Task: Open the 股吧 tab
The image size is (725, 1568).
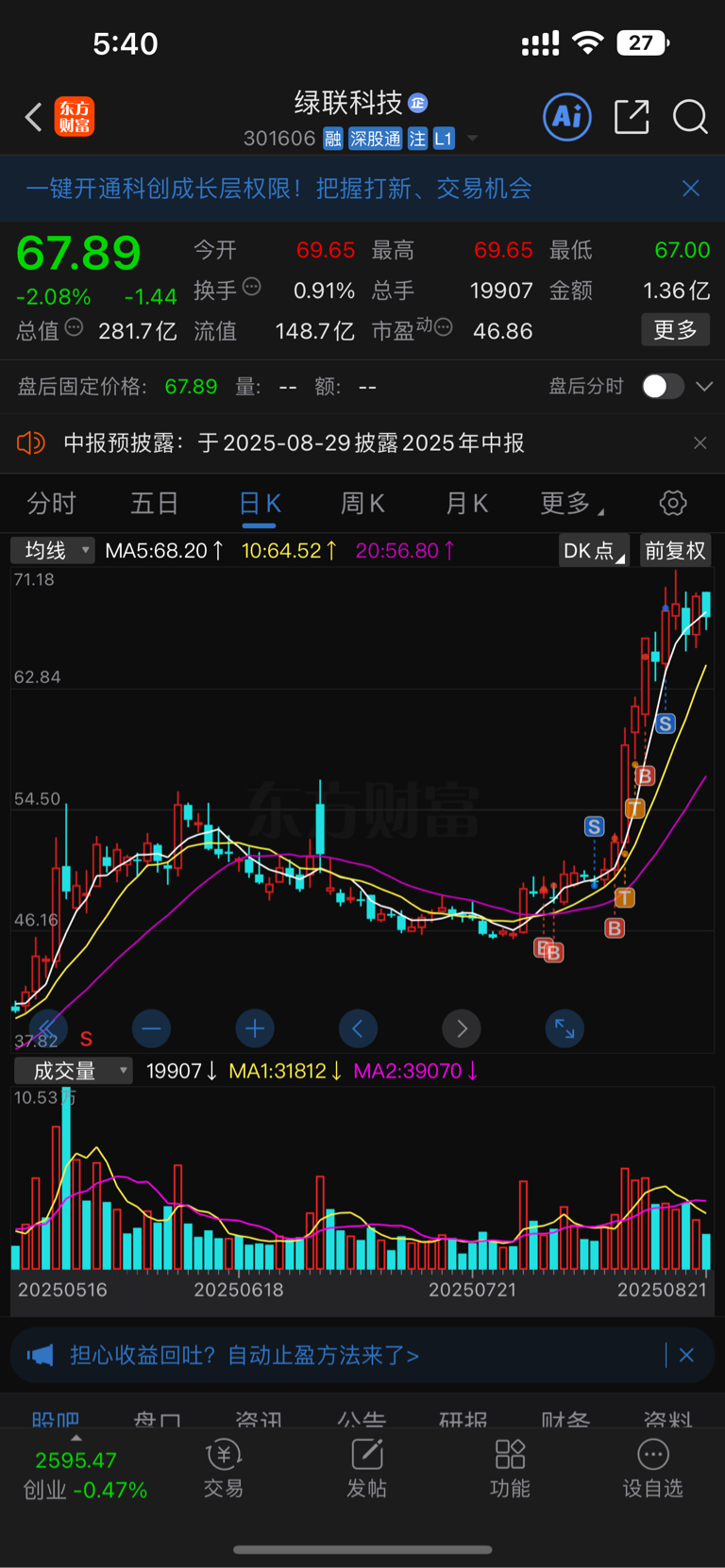Action: click(x=56, y=1418)
